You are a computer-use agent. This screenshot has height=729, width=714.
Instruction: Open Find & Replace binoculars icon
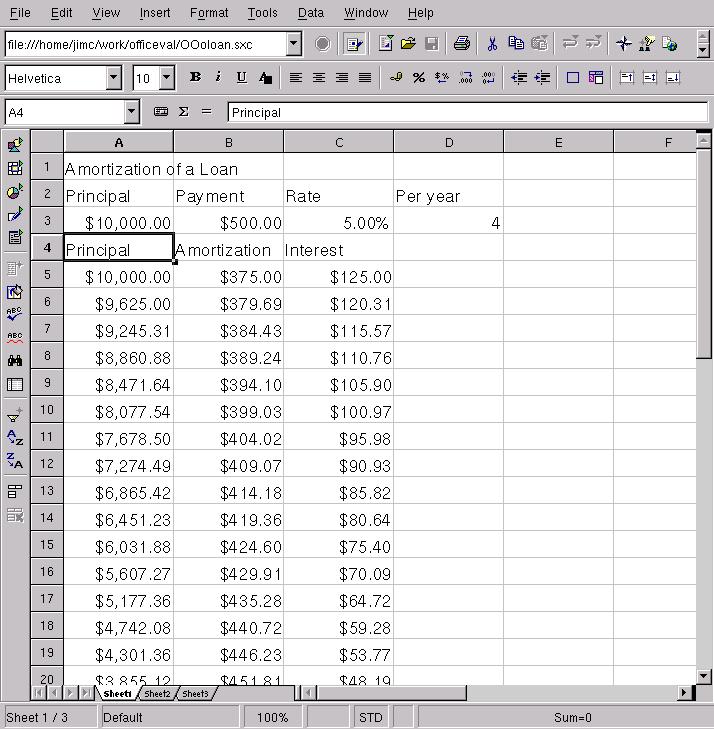[x=15, y=361]
